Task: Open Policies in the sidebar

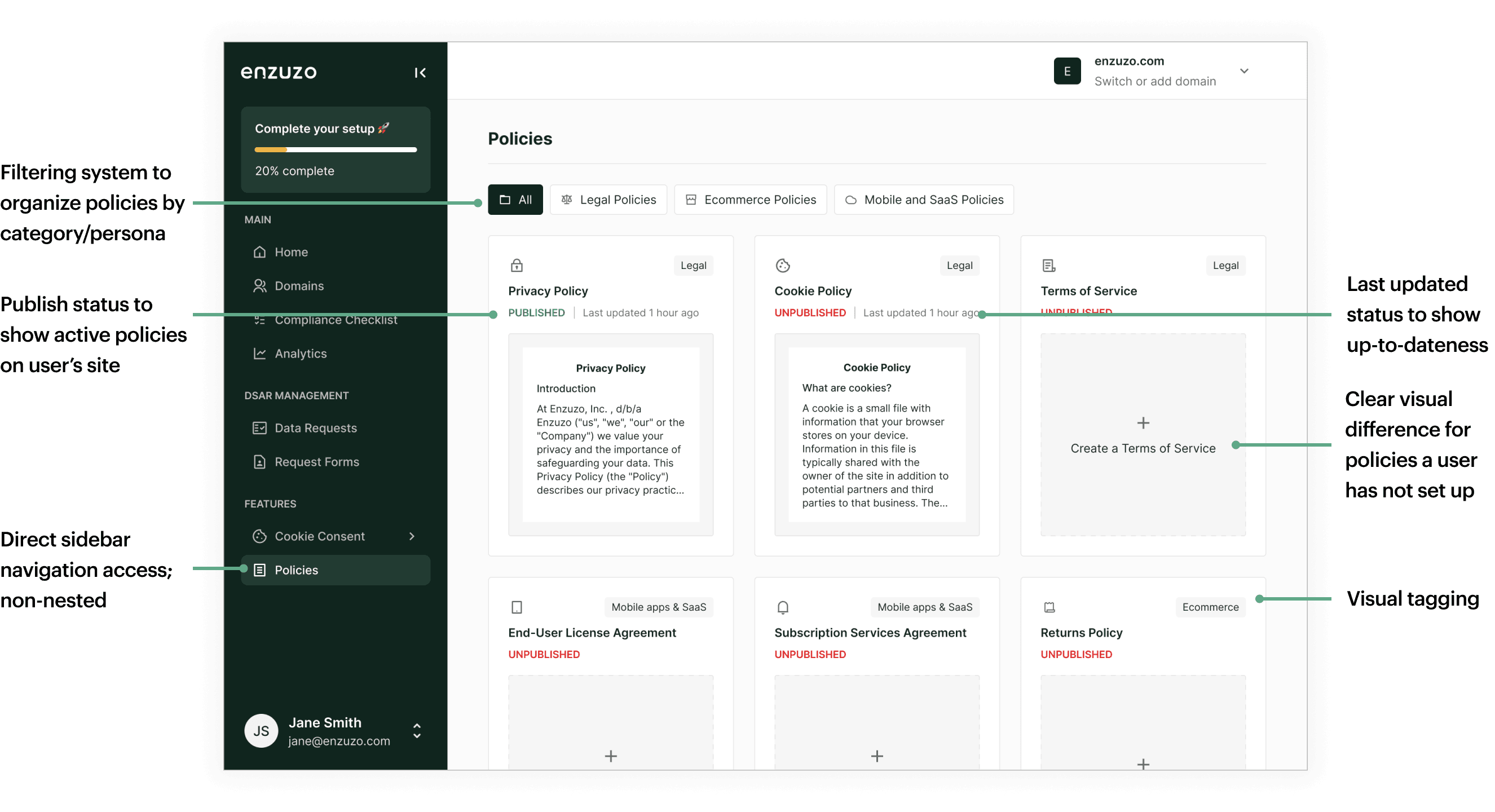Action: coord(296,570)
